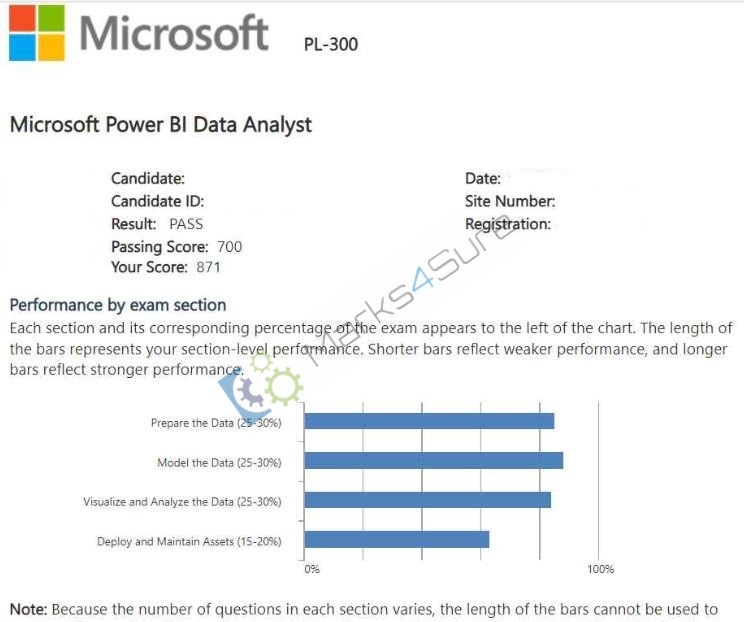Click the PL-300 exam code
The image size is (744, 622).
coord(331,44)
